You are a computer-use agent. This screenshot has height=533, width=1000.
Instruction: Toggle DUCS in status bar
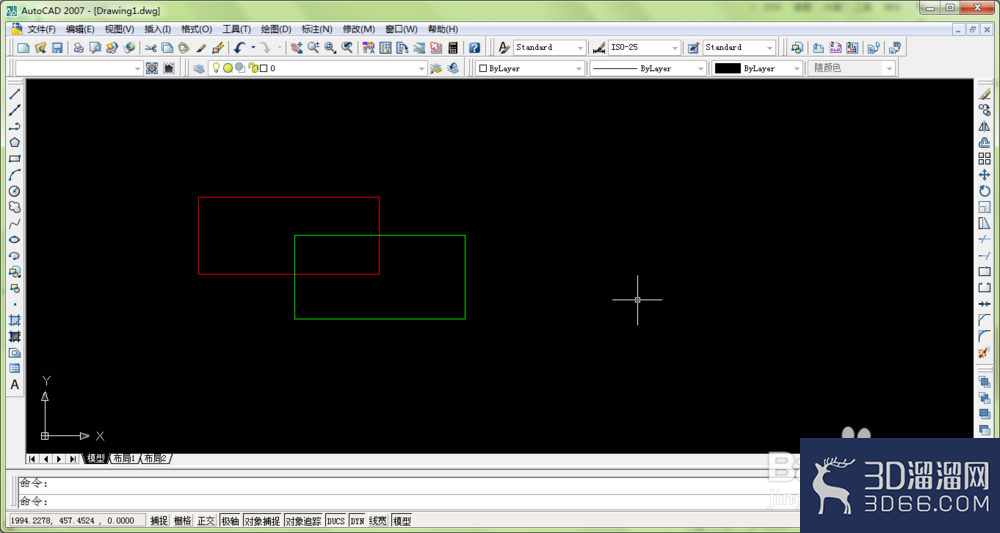[336, 521]
